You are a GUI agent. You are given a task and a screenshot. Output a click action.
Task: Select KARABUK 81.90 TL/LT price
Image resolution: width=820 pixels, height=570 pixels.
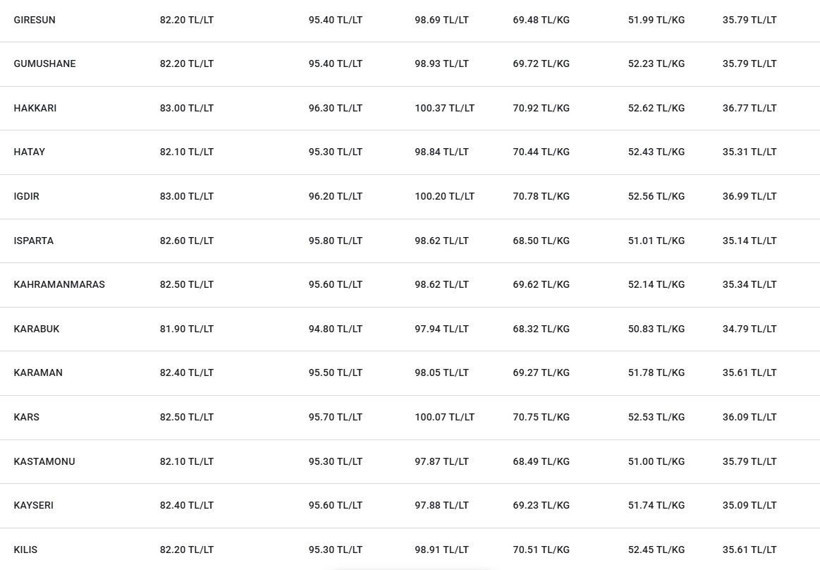coord(187,329)
